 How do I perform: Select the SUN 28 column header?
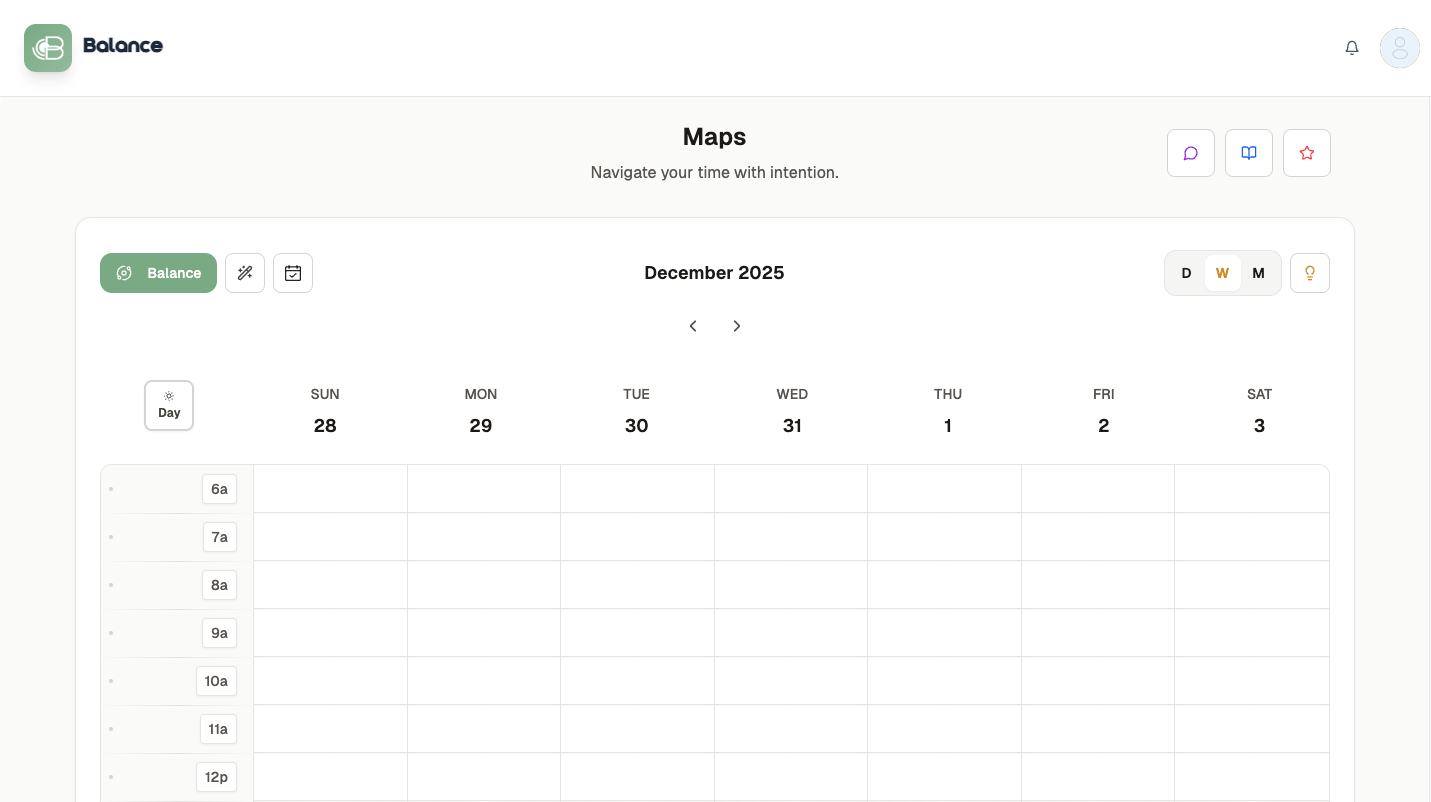click(324, 410)
